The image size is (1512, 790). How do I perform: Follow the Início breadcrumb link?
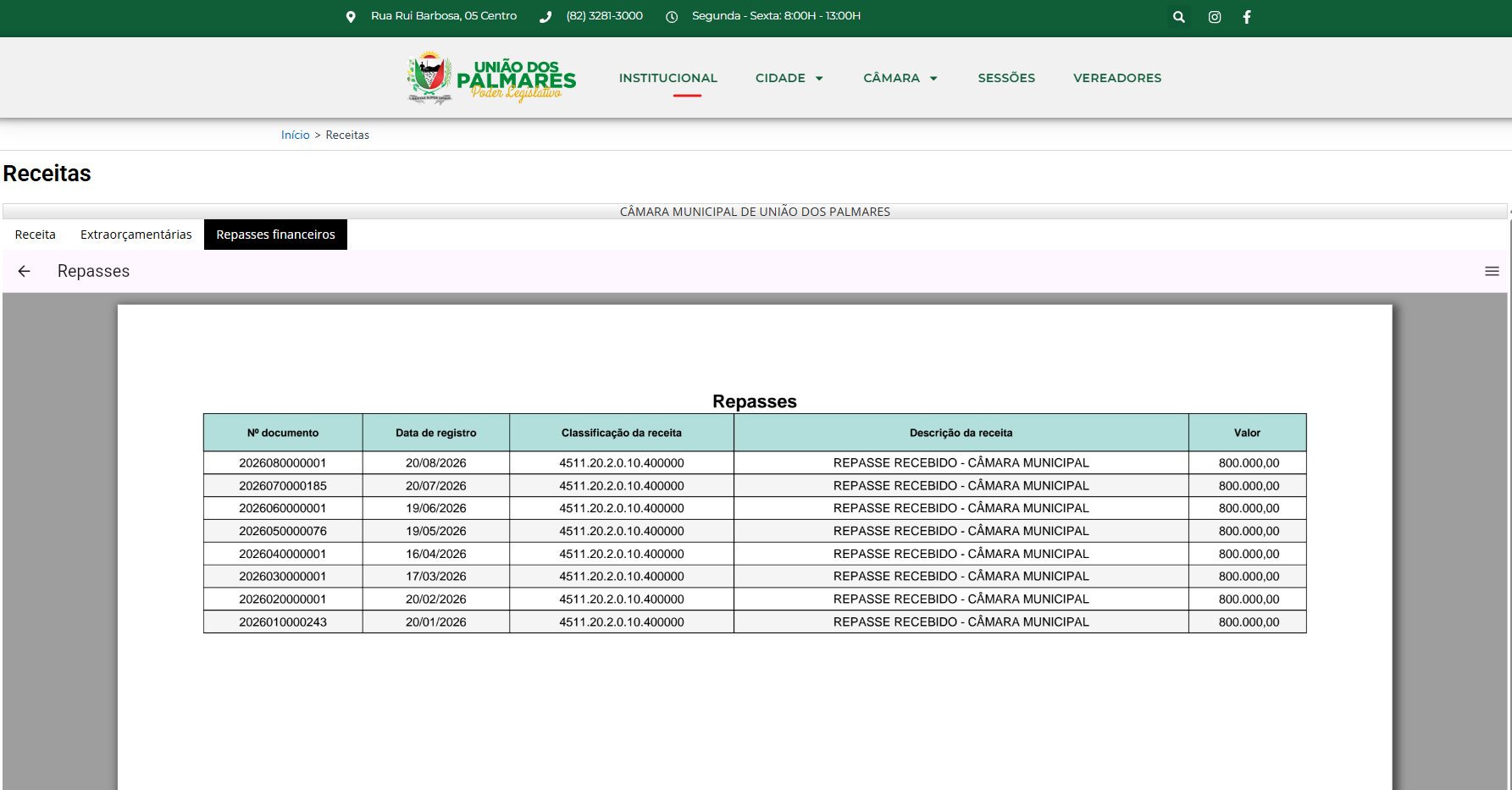(x=296, y=135)
